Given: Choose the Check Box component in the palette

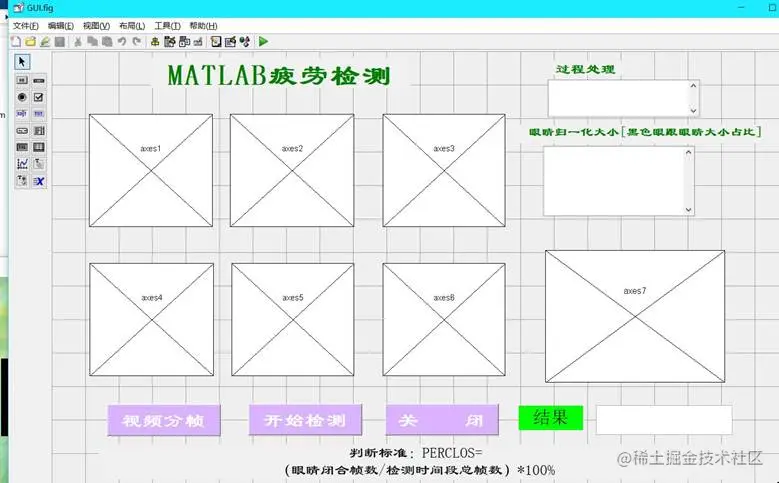Looking at the screenshot, I should coord(39,97).
